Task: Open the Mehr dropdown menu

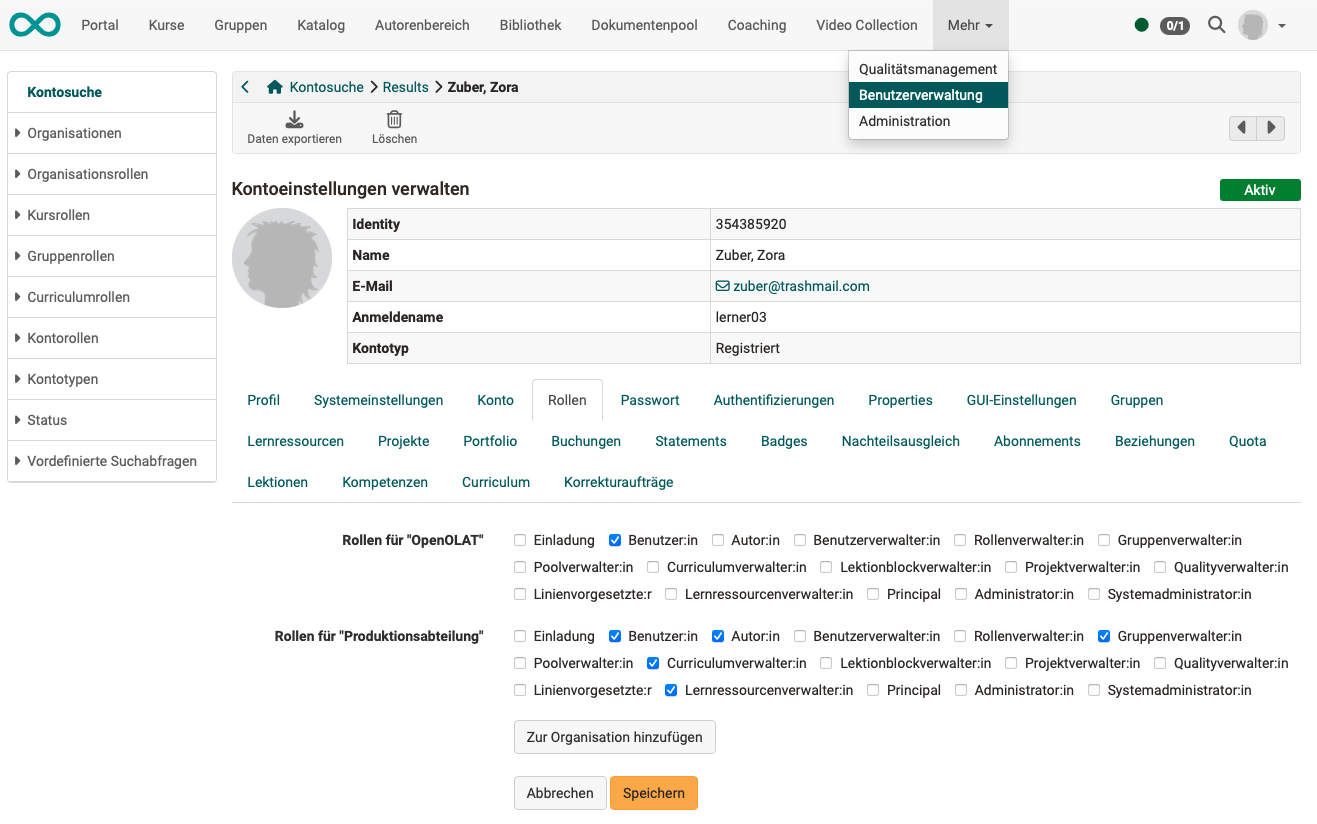Action: point(969,25)
